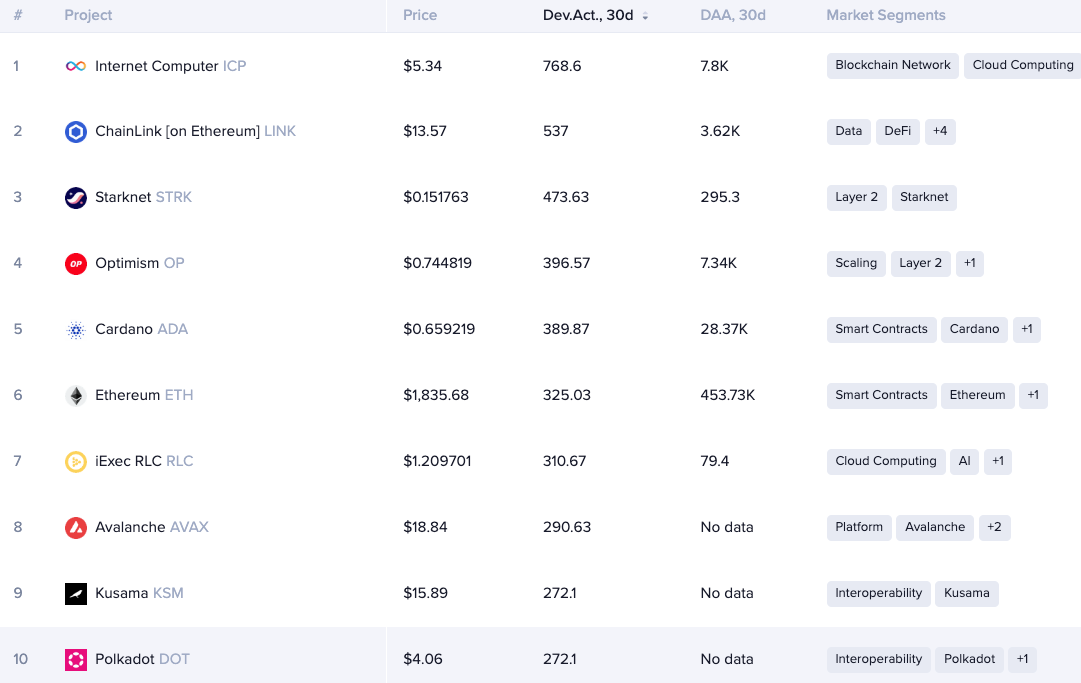Select the AI segment tag
This screenshot has height=683, width=1081.
(964, 461)
